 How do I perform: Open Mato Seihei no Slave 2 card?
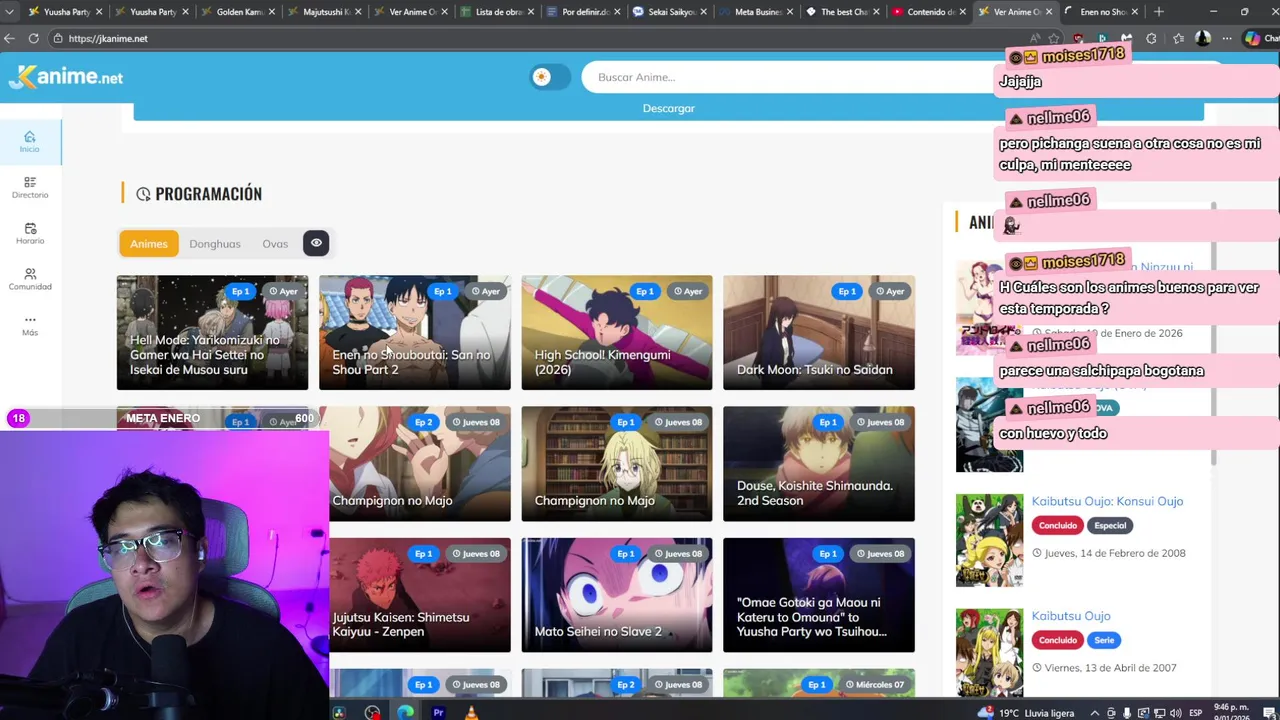[616, 595]
